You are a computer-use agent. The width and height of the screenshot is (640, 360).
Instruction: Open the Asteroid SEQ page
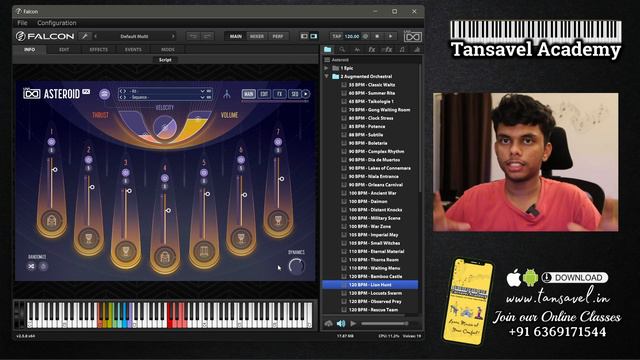point(295,94)
